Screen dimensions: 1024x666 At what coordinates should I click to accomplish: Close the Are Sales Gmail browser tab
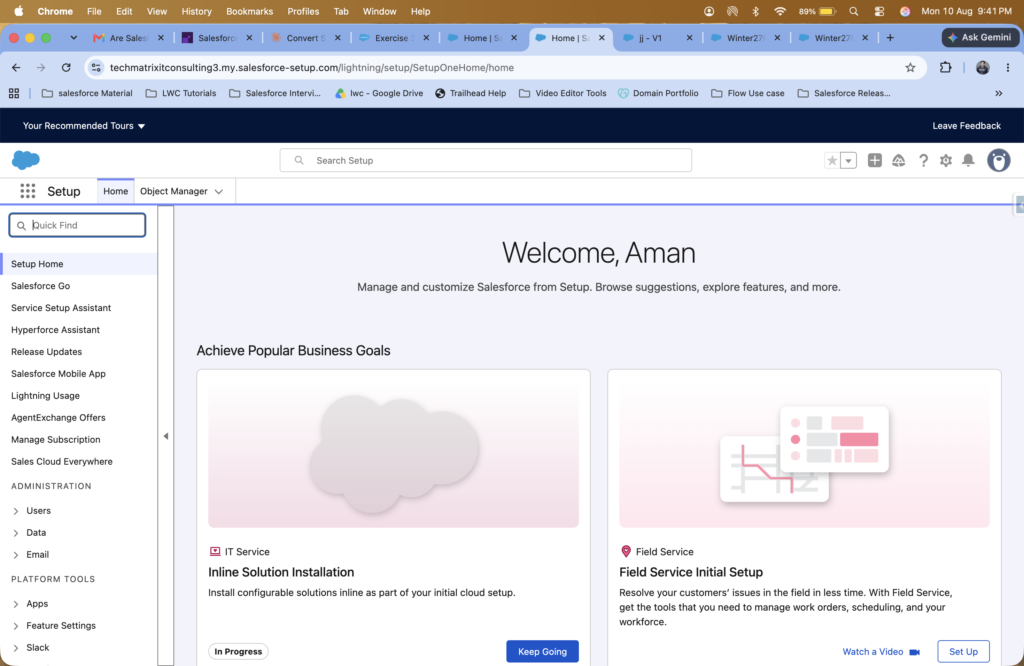click(161, 38)
